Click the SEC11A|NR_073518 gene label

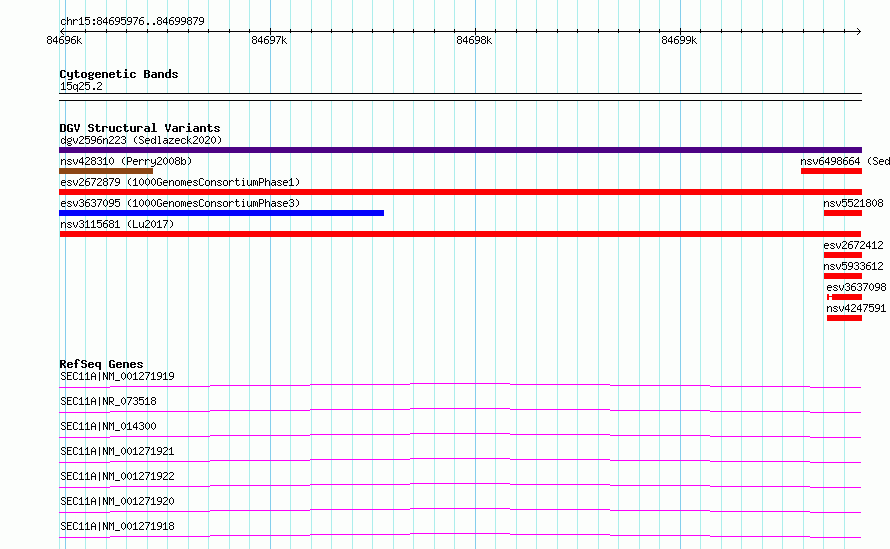tap(108, 401)
